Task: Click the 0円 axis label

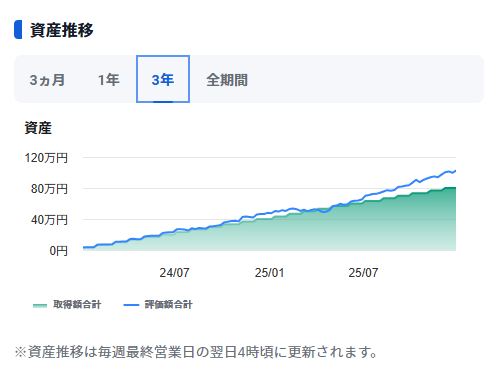Action: 59,251
